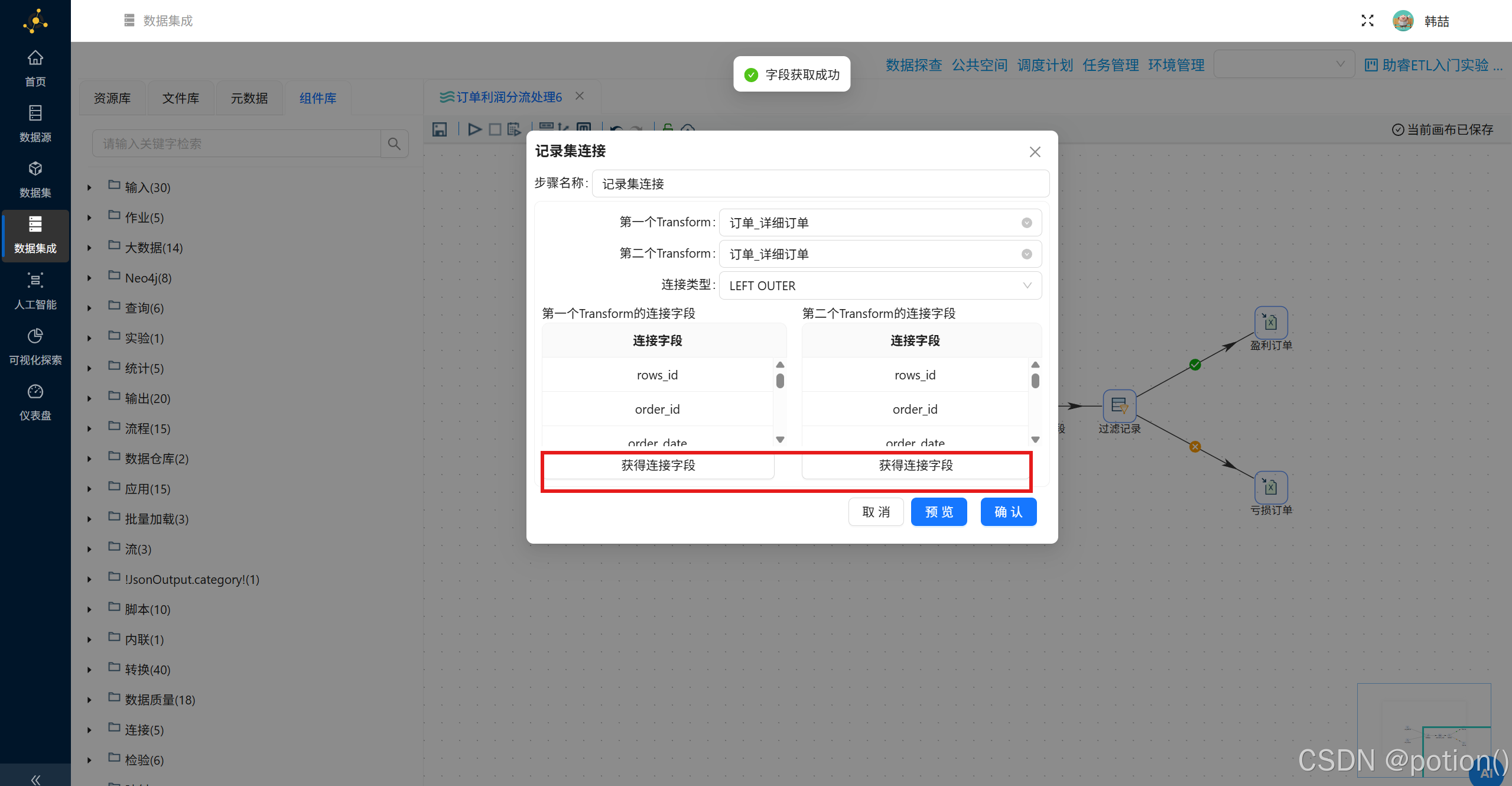
Task: Expand the 输入(30) folder
Action: coord(89,187)
